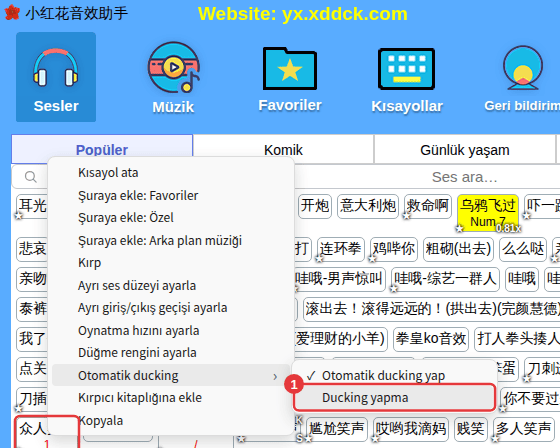Screen dimensions: 560x448
Task: Play the 吓一跳 sound button
Action: pos(542,206)
